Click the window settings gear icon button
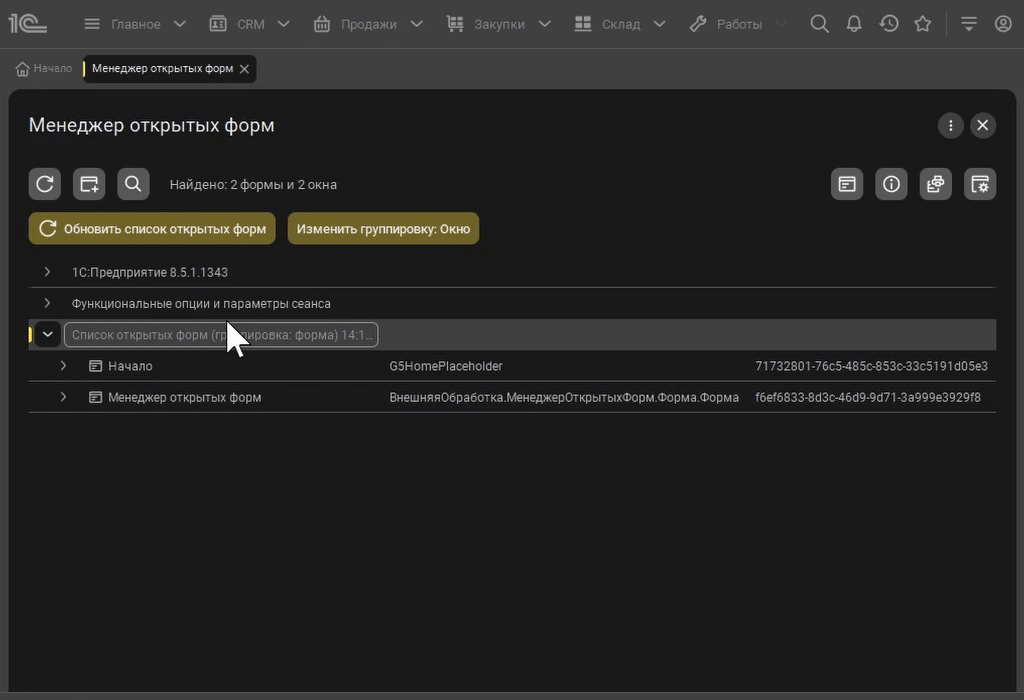Image resolution: width=1024 pixels, height=700 pixels. 980,184
